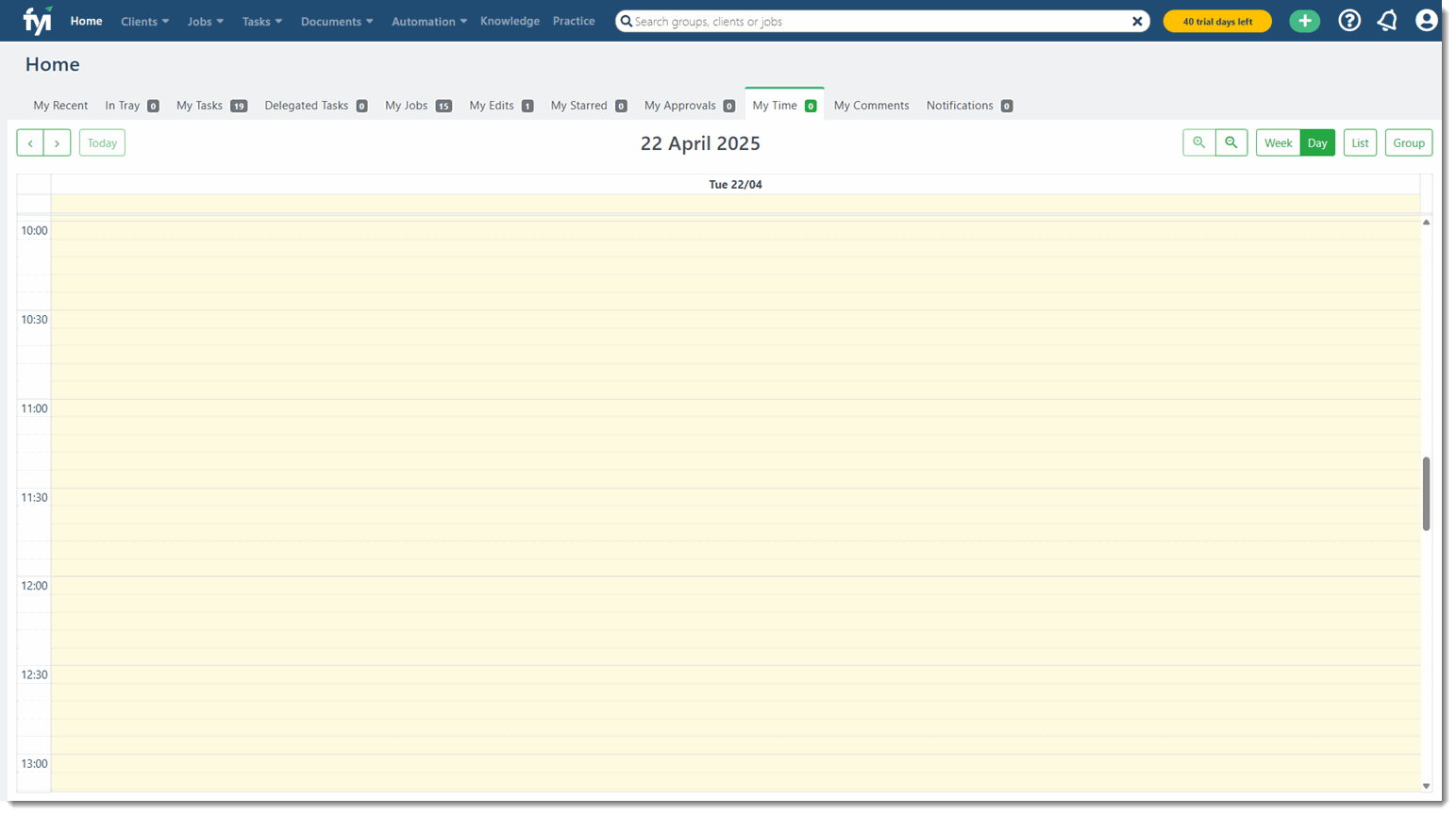Switch to the Notifications tab
1456x815 pixels.
tap(969, 106)
